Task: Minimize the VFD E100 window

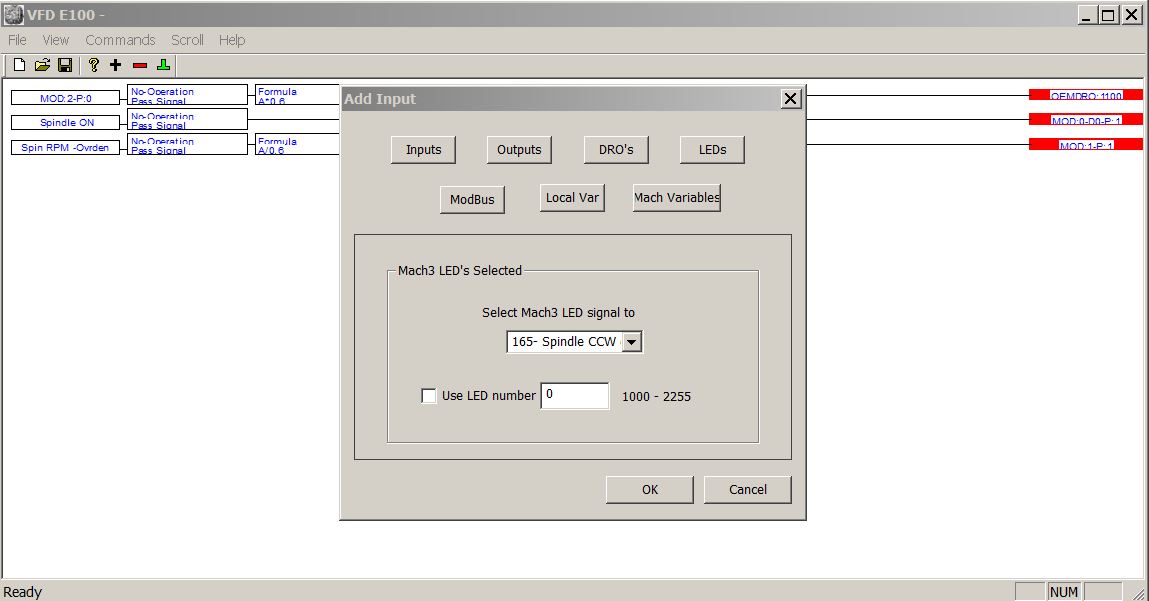Action: pos(1087,15)
